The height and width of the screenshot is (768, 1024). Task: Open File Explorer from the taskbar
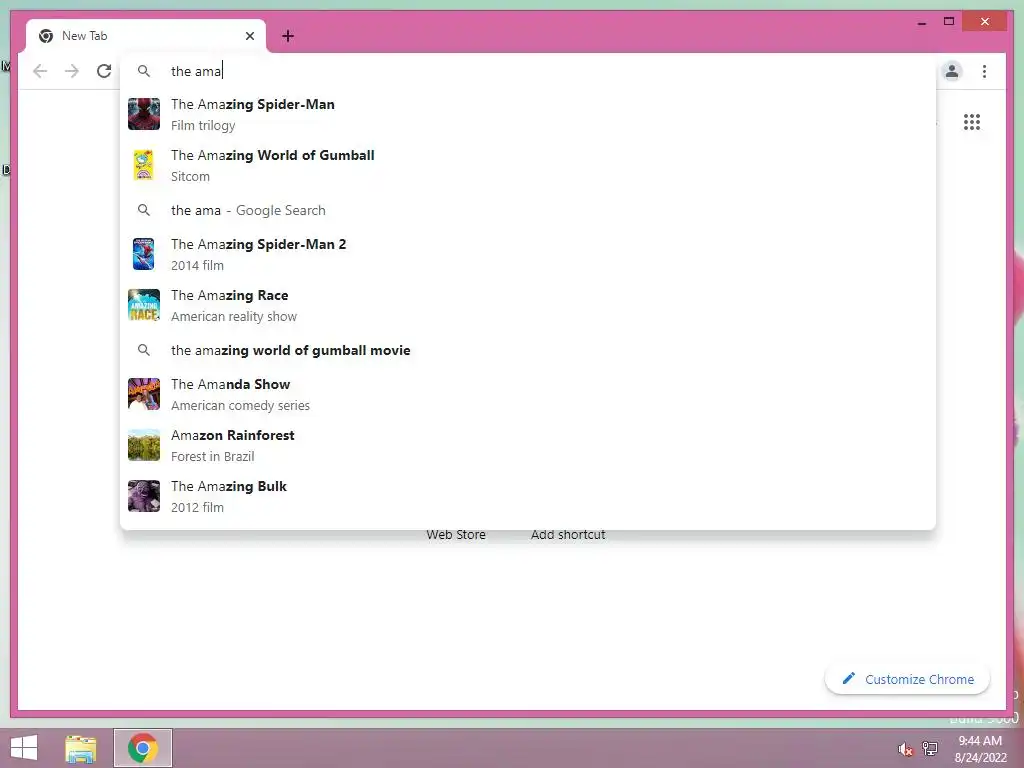(x=81, y=748)
